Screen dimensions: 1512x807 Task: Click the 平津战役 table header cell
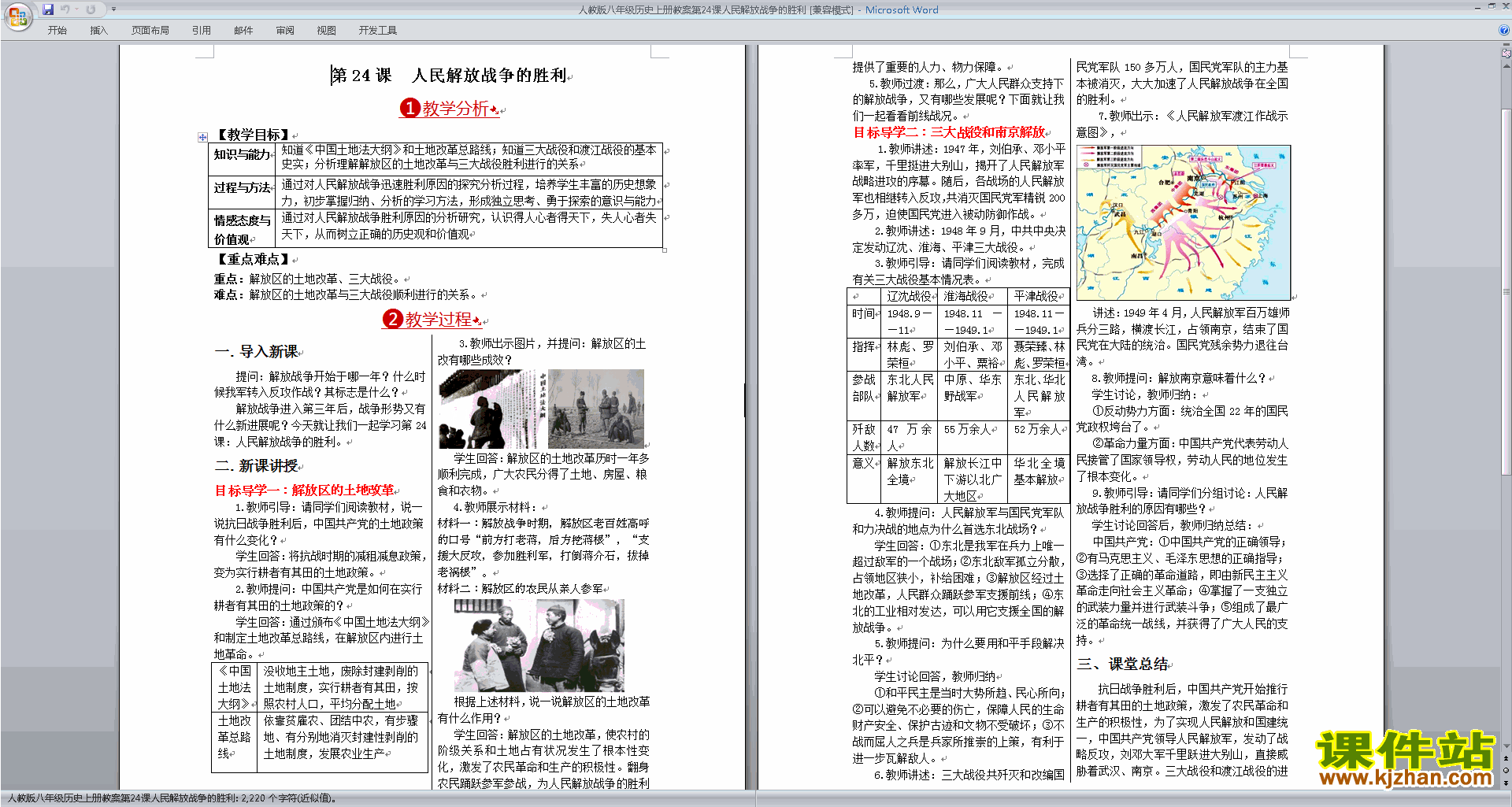click(1039, 296)
